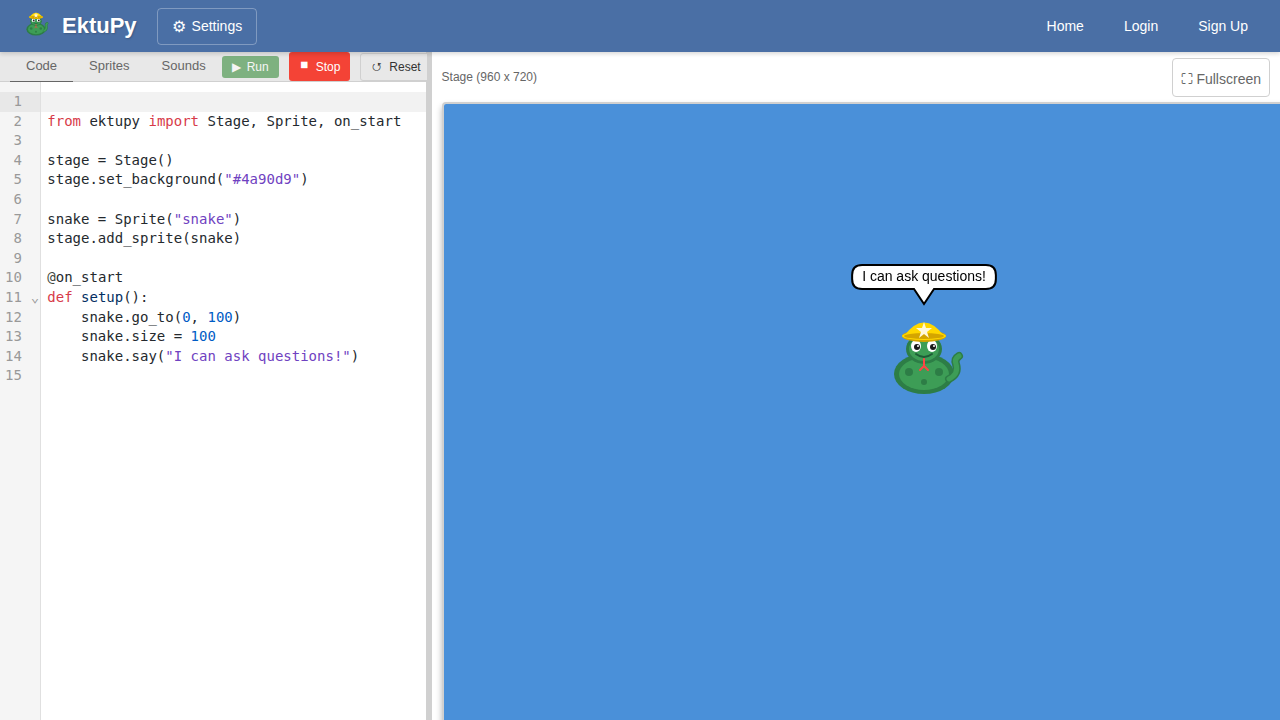This screenshot has width=1280, height=720.
Task: Click the EktuPy snake logo icon
Action: tap(37, 25)
